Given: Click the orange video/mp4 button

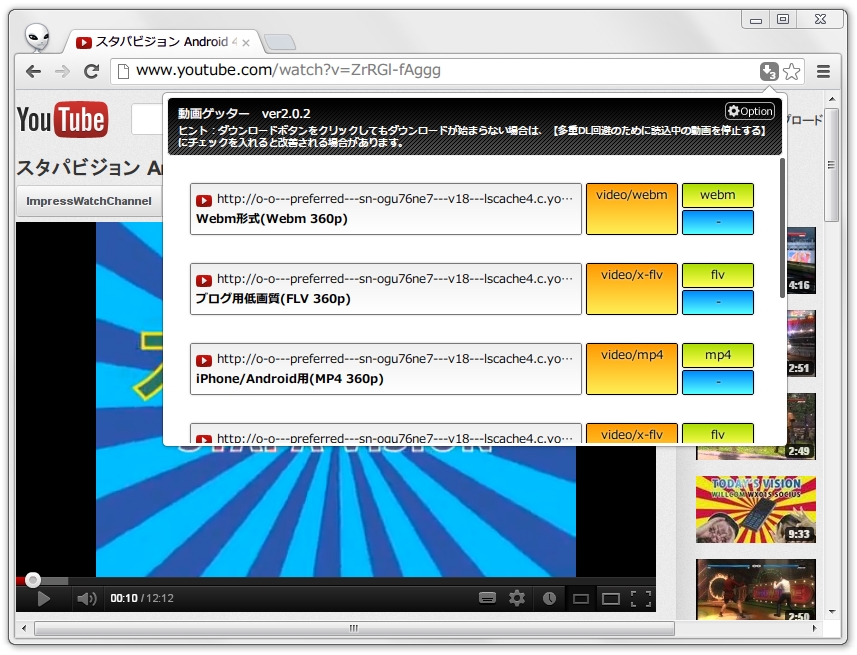Looking at the screenshot, I should click(x=631, y=369).
